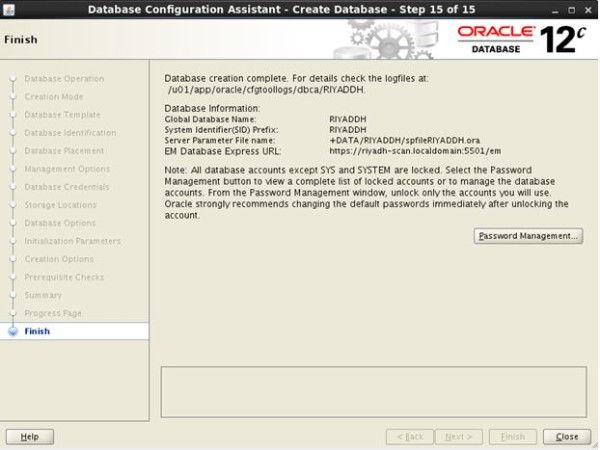600x450 pixels.
Task: Click the Finish page heading
Action: (x=21, y=39)
